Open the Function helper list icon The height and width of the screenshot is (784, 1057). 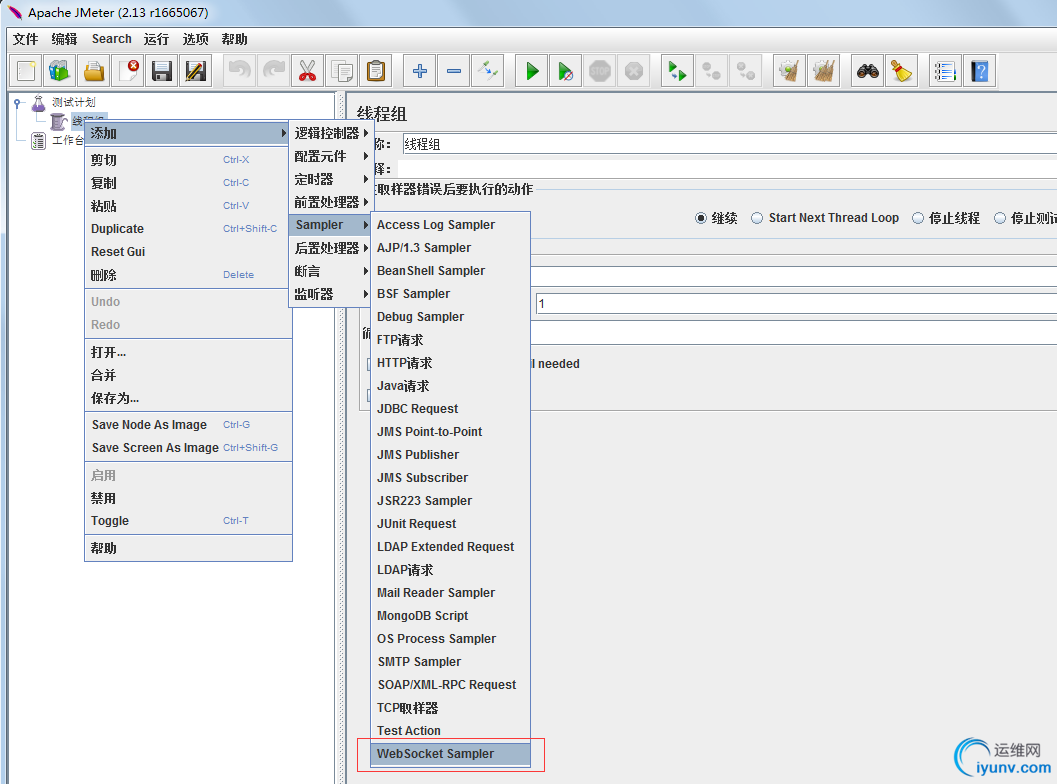(x=945, y=71)
